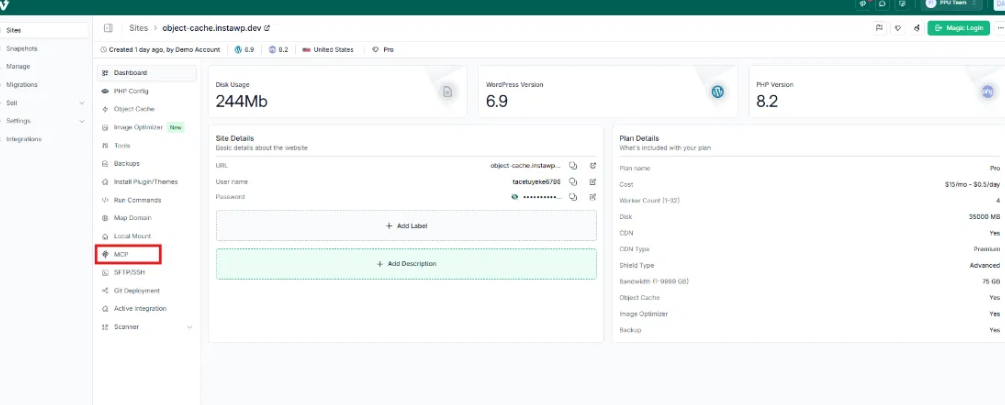
Task: Click the New badge beside Image Optimizer
Action: pos(176,128)
